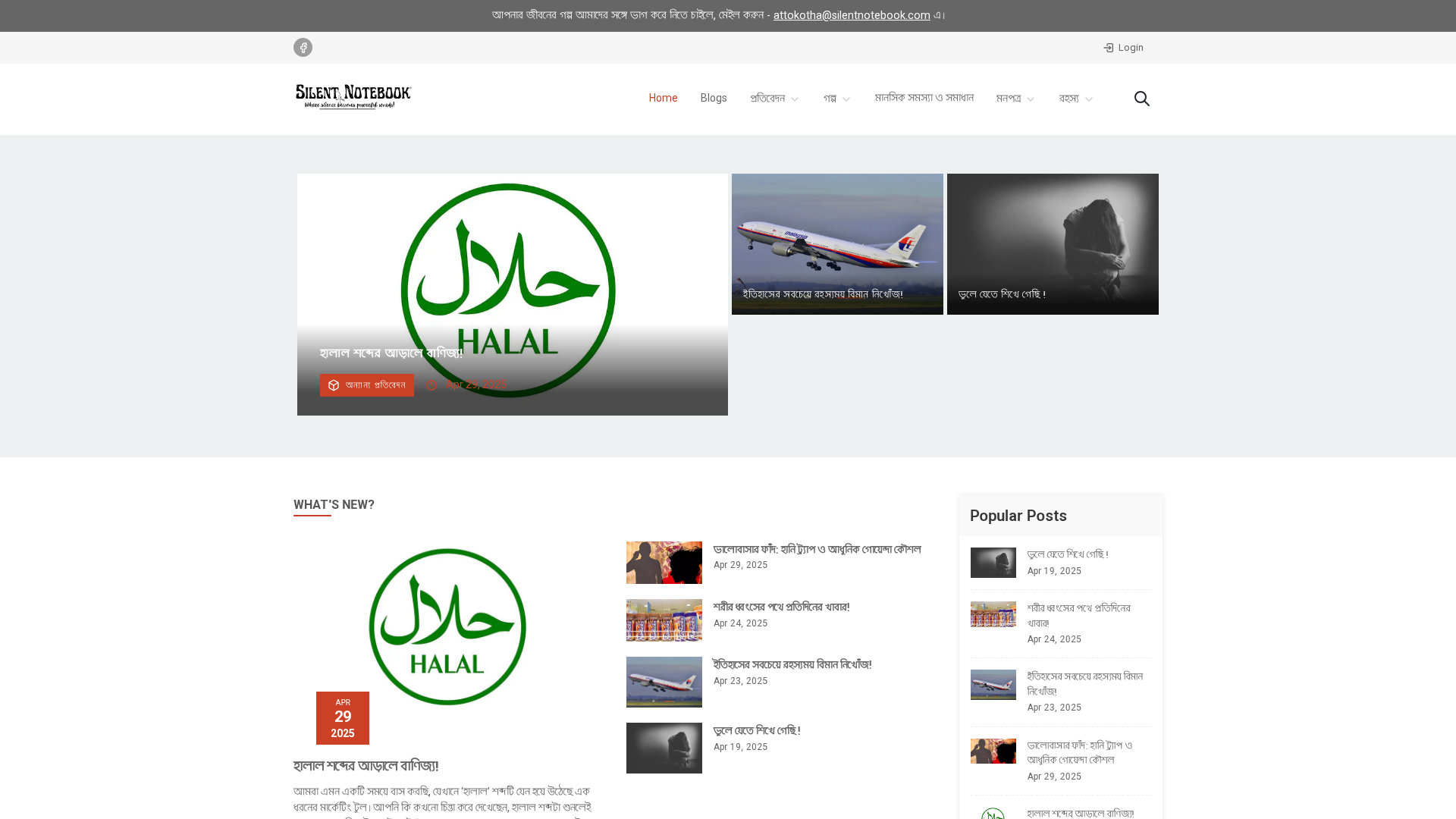
Task: Click the airplane thumbnail dated Apr 23 in the What's New list
Action: 664,682
